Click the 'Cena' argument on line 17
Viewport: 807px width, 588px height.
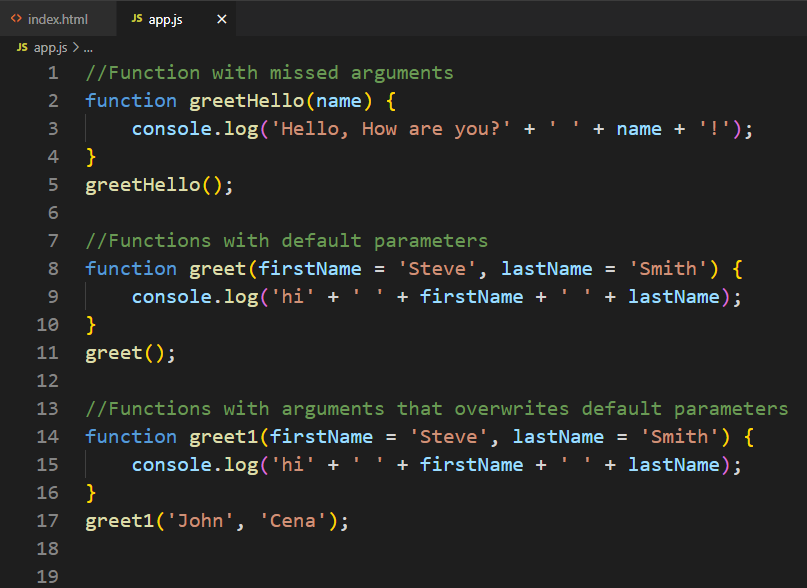pyautogui.click(x=293, y=521)
